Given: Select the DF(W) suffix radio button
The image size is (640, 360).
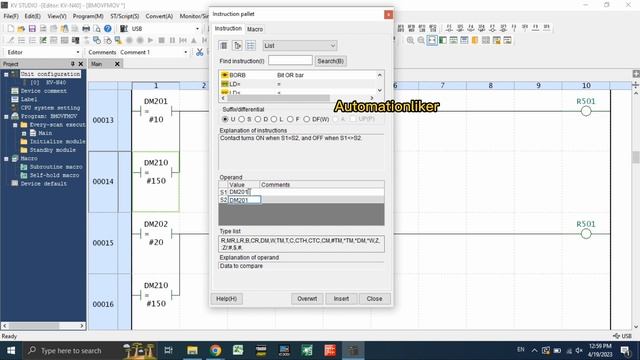Looking at the screenshot, I should coord(306,119).
